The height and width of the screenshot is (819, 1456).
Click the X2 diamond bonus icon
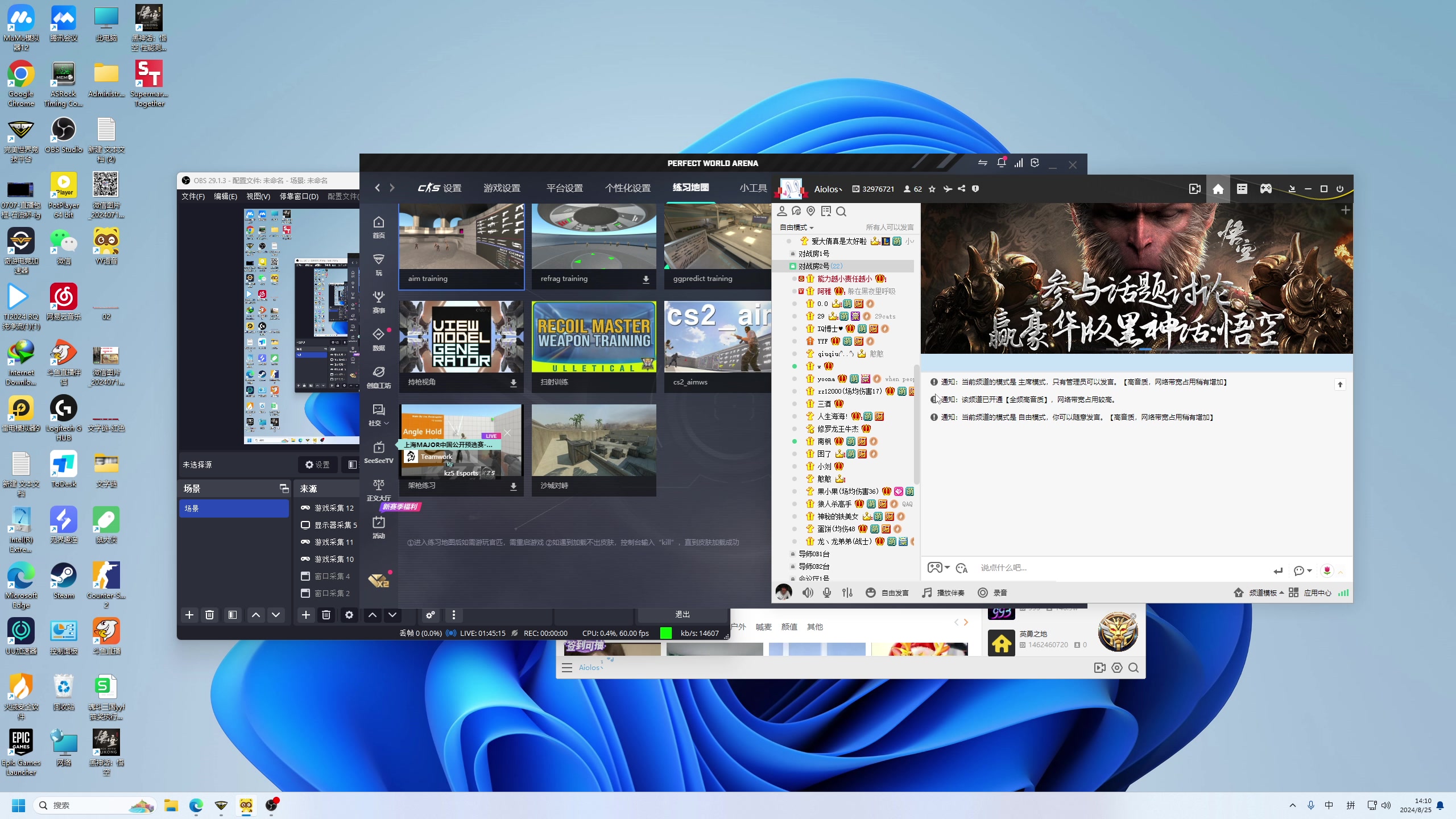[378, 581]
